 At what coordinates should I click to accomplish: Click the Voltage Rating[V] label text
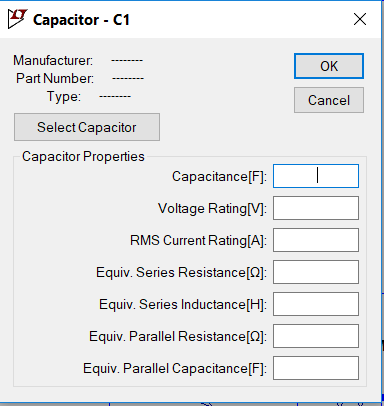[212, 209]
